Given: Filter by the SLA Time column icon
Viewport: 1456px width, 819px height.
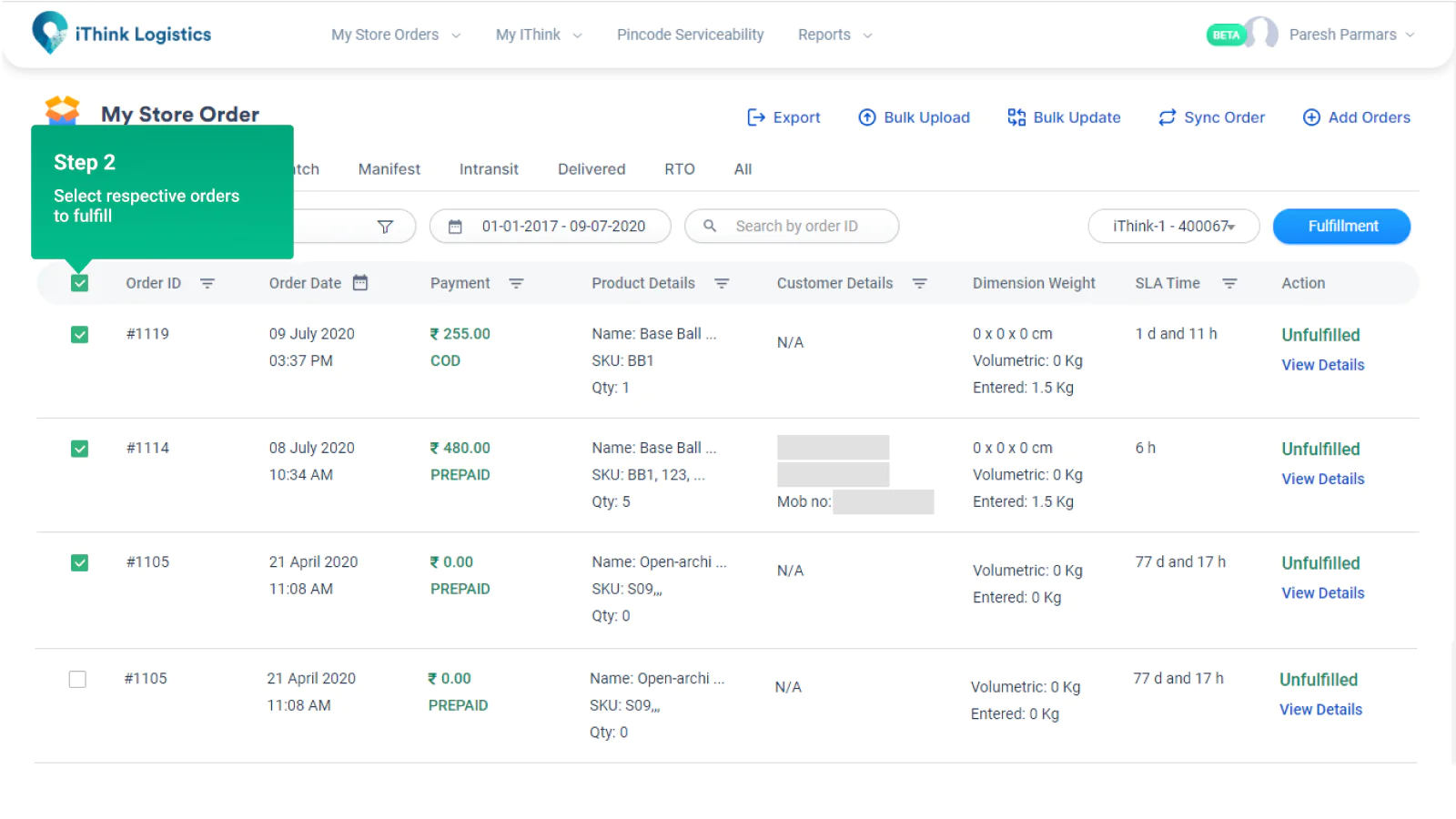Looking at the screenshot, I should 1229,283.
